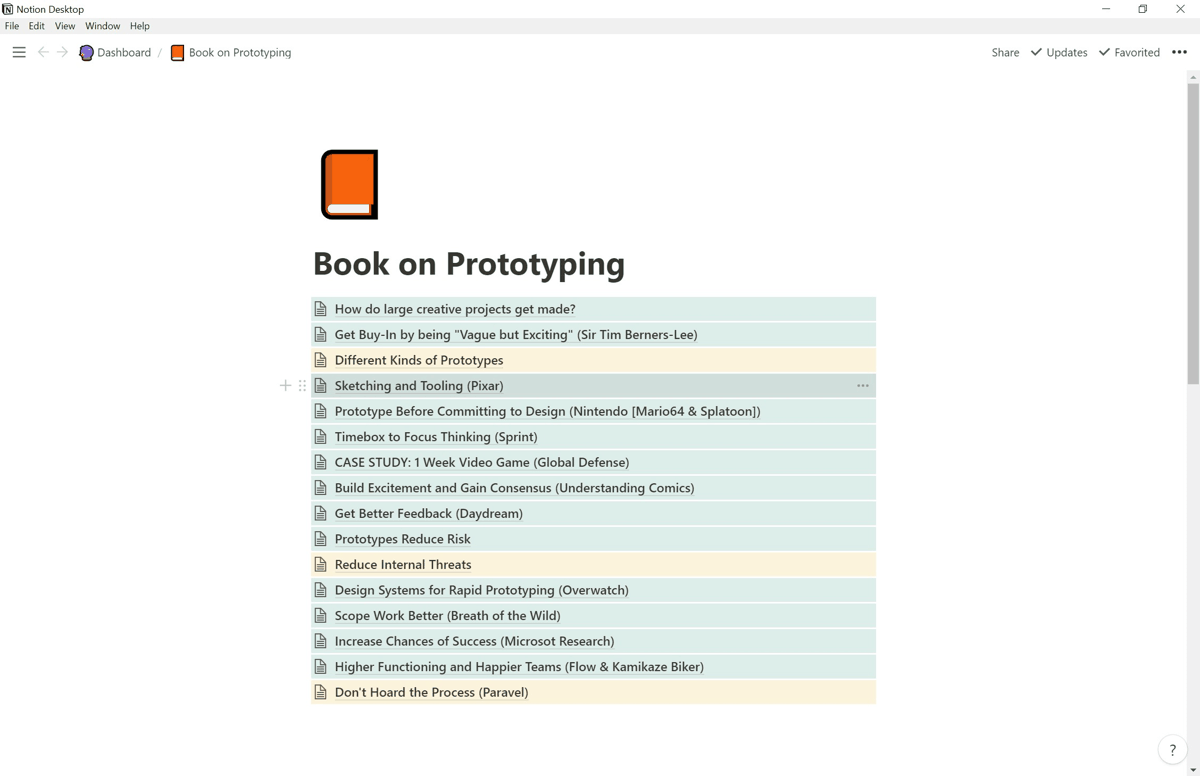Maximize or restore the Notion window
Viewport: 1200px width, 776px height.
pos(1143,9)
